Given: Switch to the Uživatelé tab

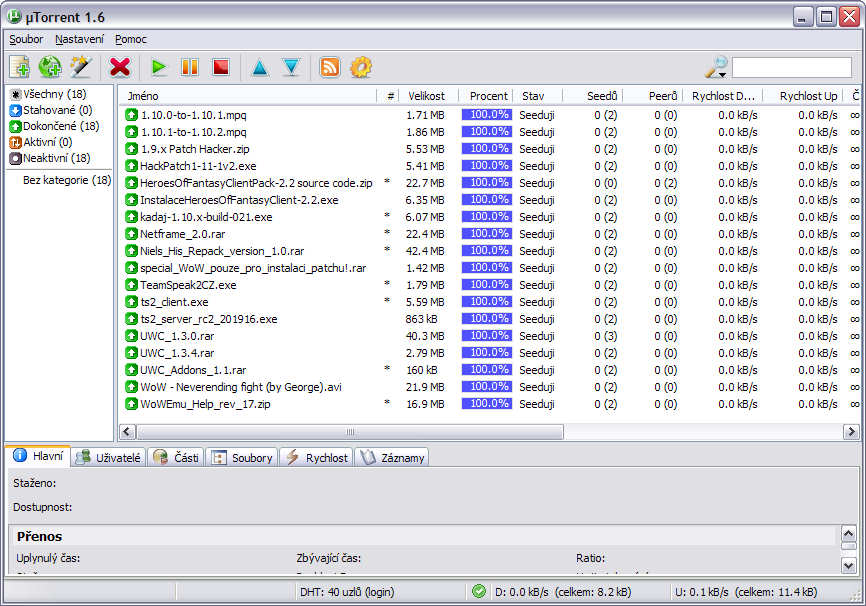Looking at the screenshot, I should point(111,457).
